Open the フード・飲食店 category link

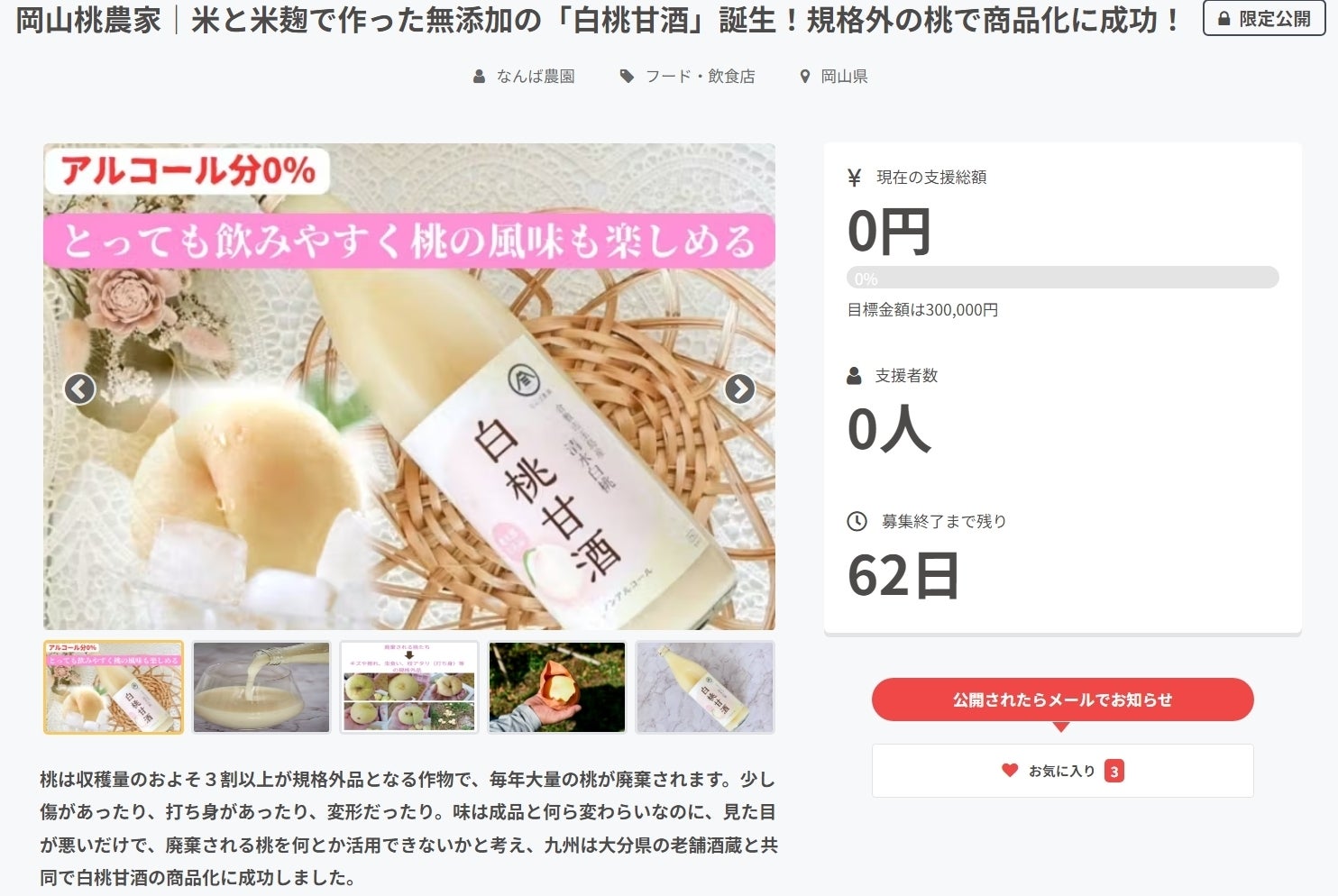coord(701,77)
